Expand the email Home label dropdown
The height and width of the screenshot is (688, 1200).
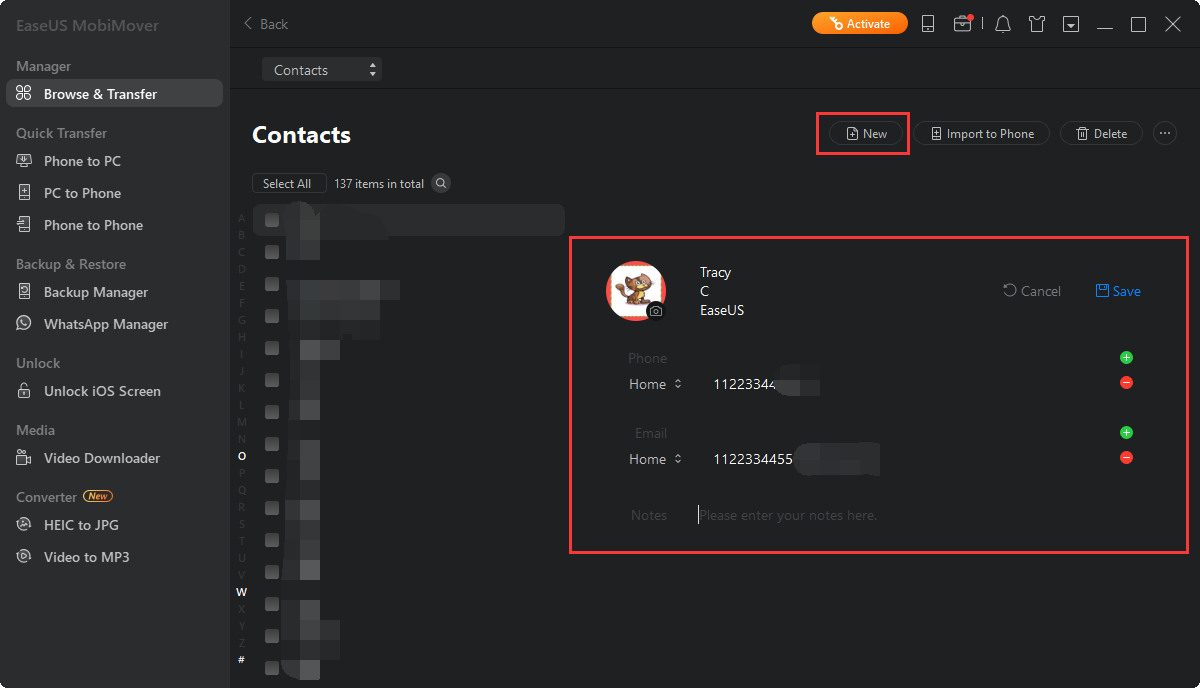(x=655, y=459)
